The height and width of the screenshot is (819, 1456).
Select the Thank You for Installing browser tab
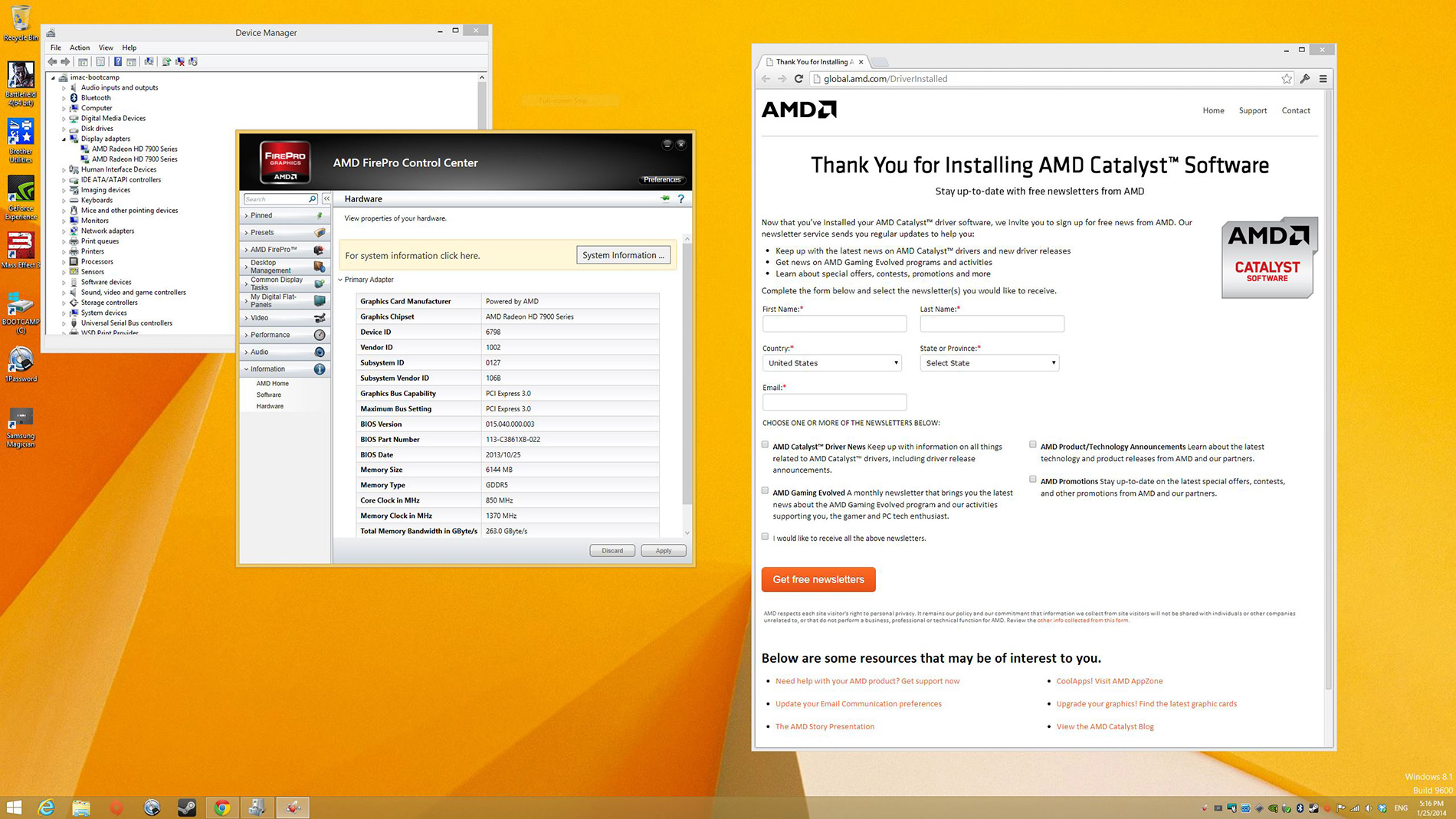pyautogui.click(x=814, y=62)
